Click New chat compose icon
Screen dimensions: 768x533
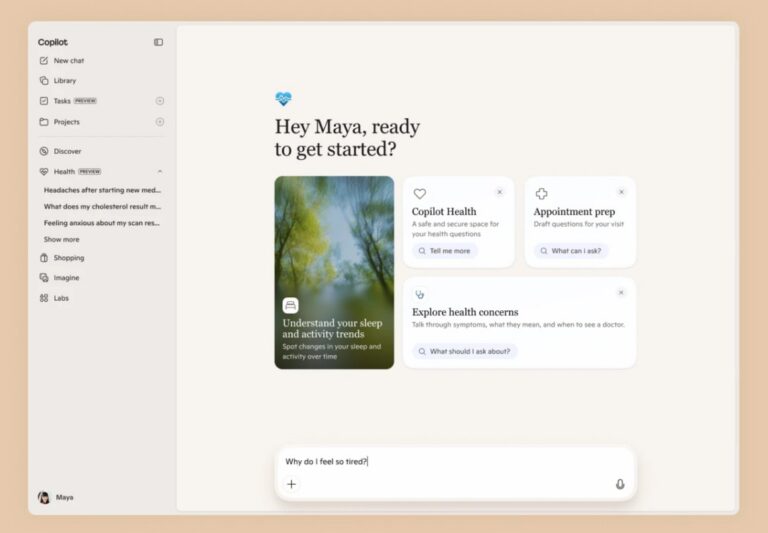44,61
